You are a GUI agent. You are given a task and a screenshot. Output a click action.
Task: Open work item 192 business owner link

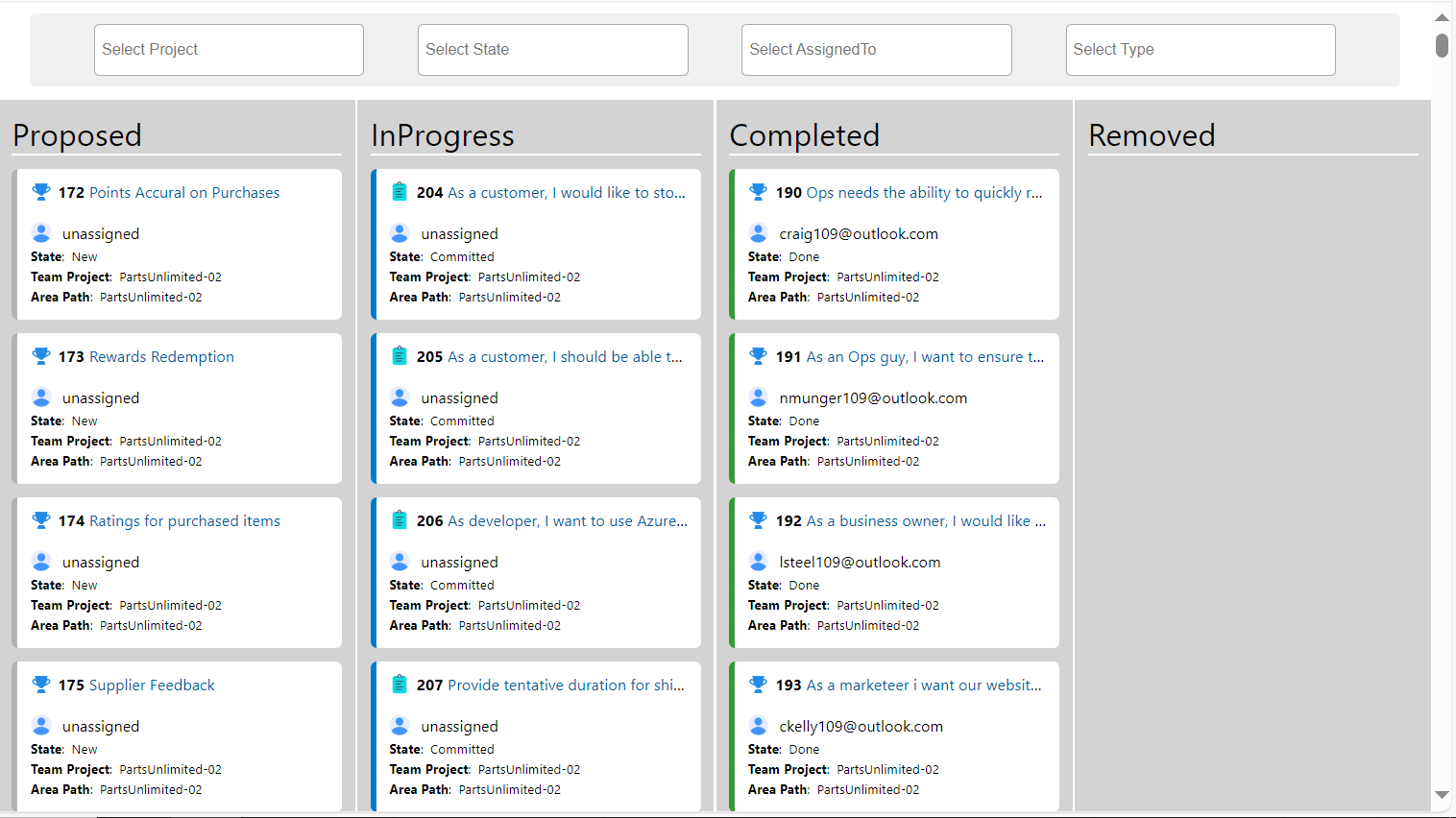[925, 521]
